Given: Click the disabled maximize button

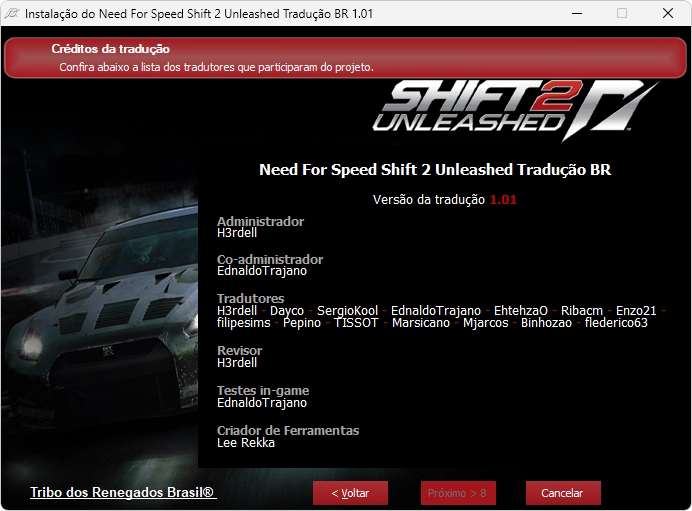Looking at the screenshot, I should point(622,13).
